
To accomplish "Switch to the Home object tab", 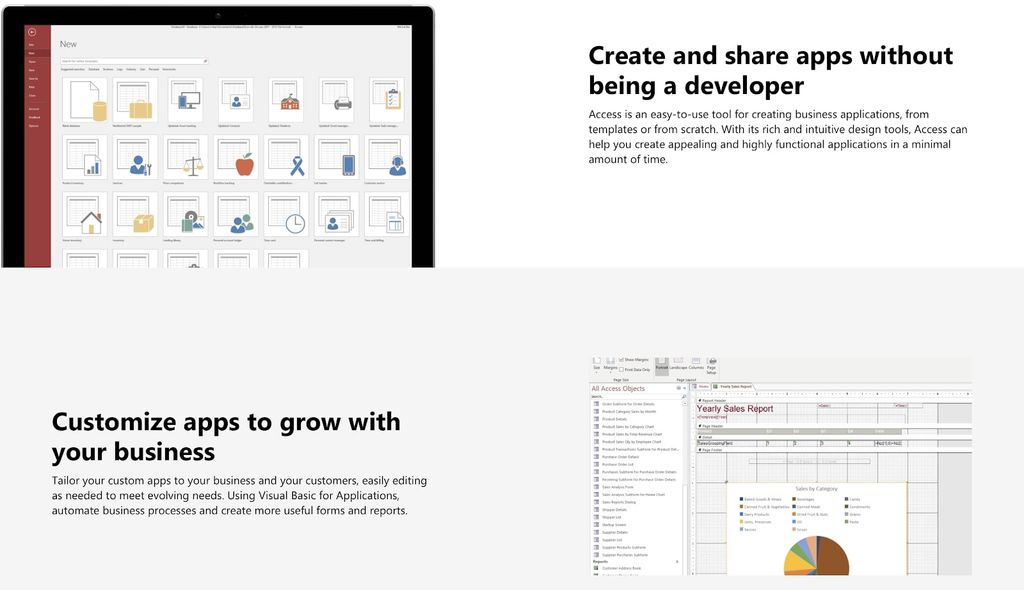I will [704, 387].
